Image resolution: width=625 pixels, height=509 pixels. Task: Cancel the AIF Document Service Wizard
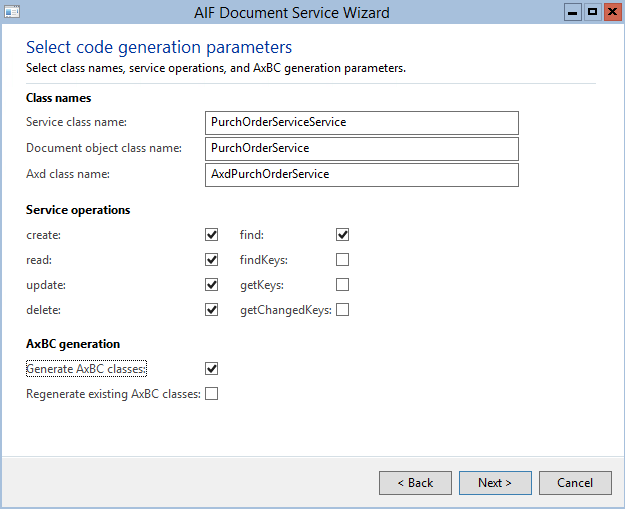(x=575, y=483)
